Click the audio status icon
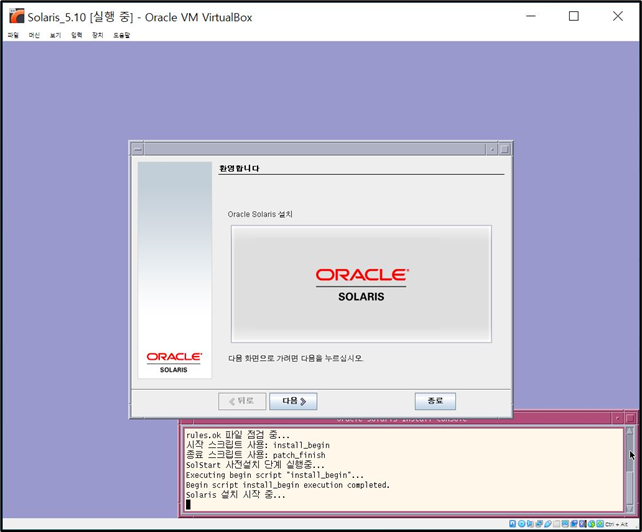Screen dimensions: 642x532 click(530, 524)
